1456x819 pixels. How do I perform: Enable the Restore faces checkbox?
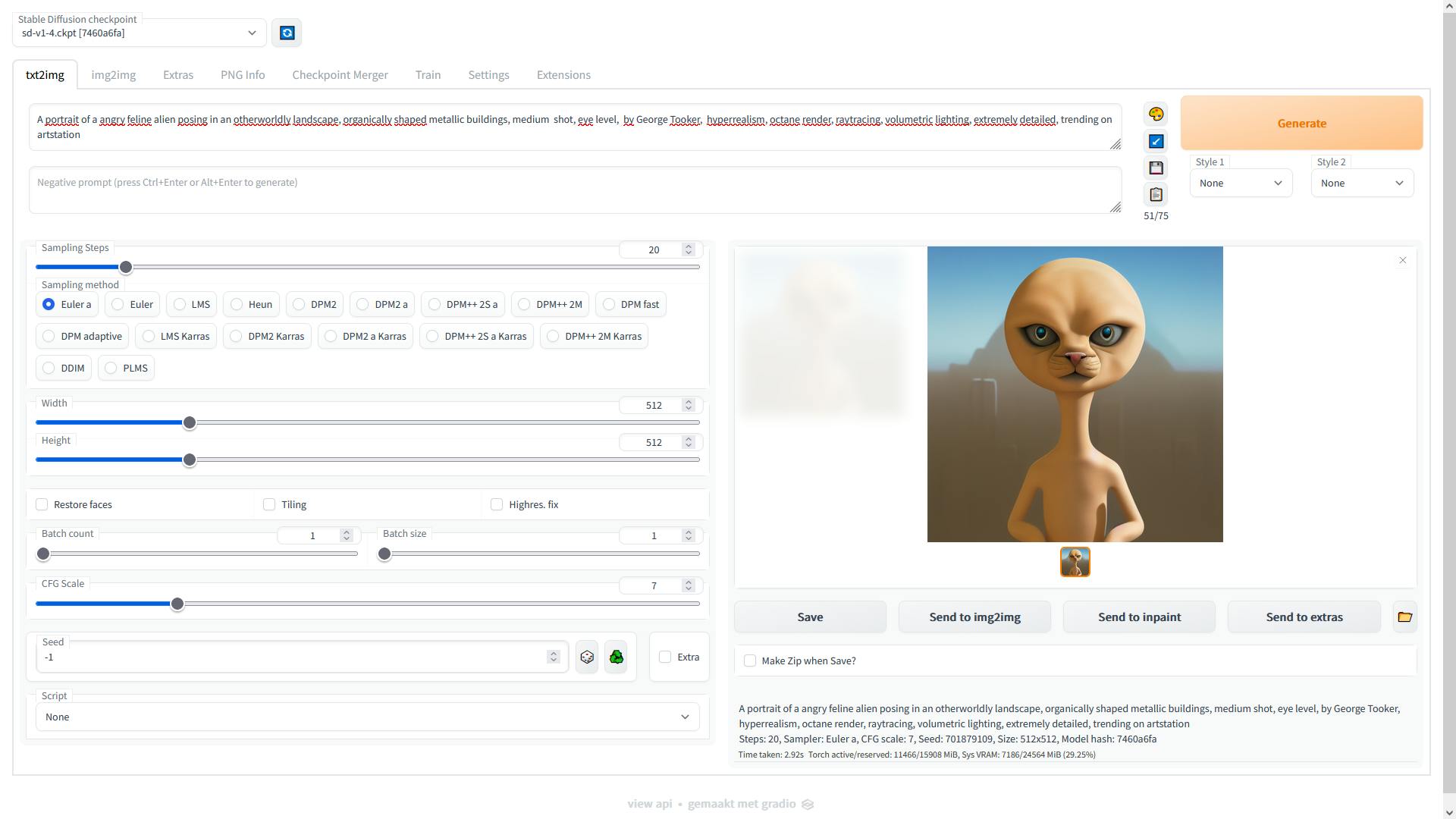pyautogui.click(x=42, y=504)
